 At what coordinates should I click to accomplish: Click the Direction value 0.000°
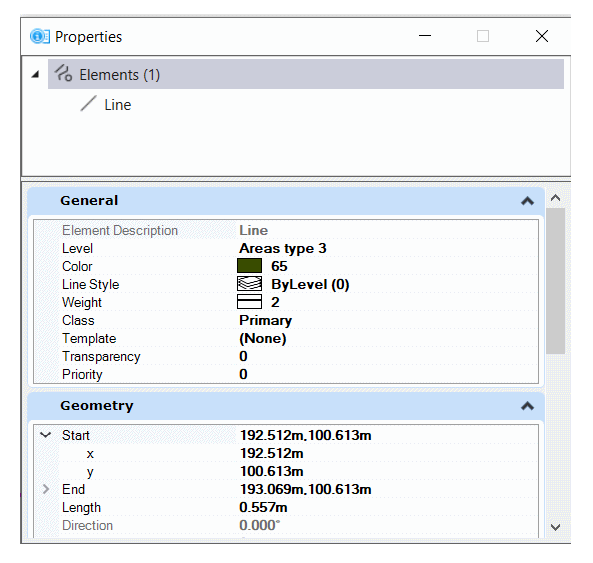(260, 525)
